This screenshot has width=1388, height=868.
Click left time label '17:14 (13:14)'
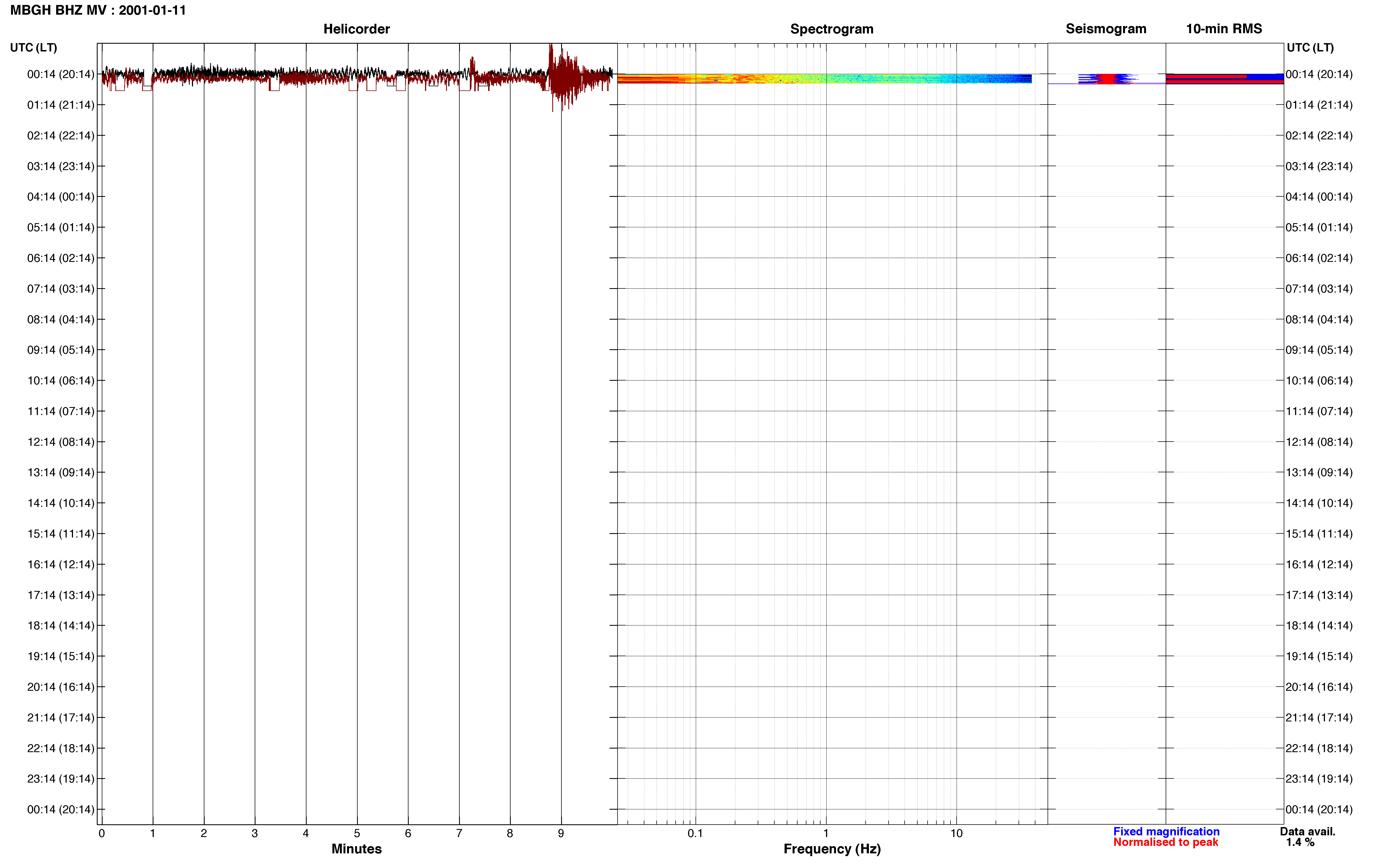tap(60, 595)
